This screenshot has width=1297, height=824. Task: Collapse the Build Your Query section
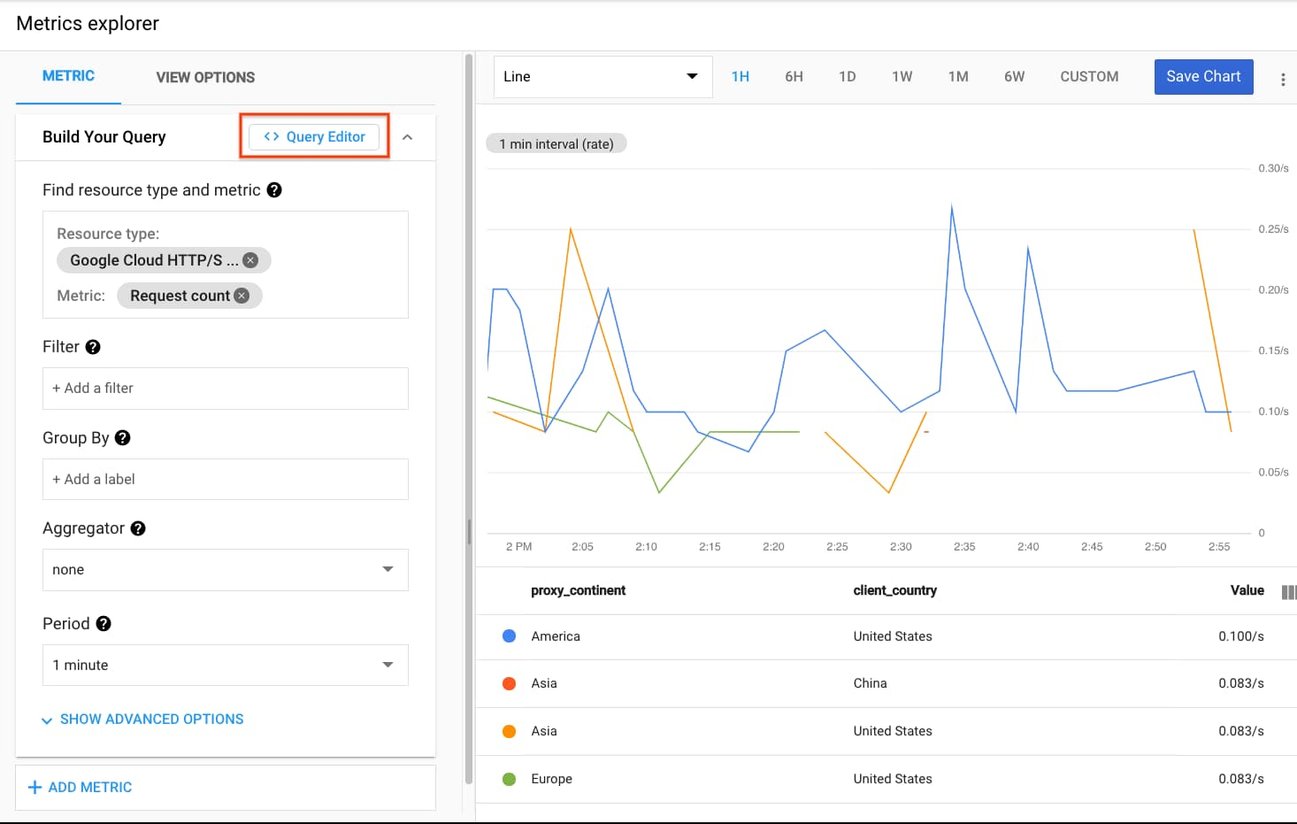(407, 137)
